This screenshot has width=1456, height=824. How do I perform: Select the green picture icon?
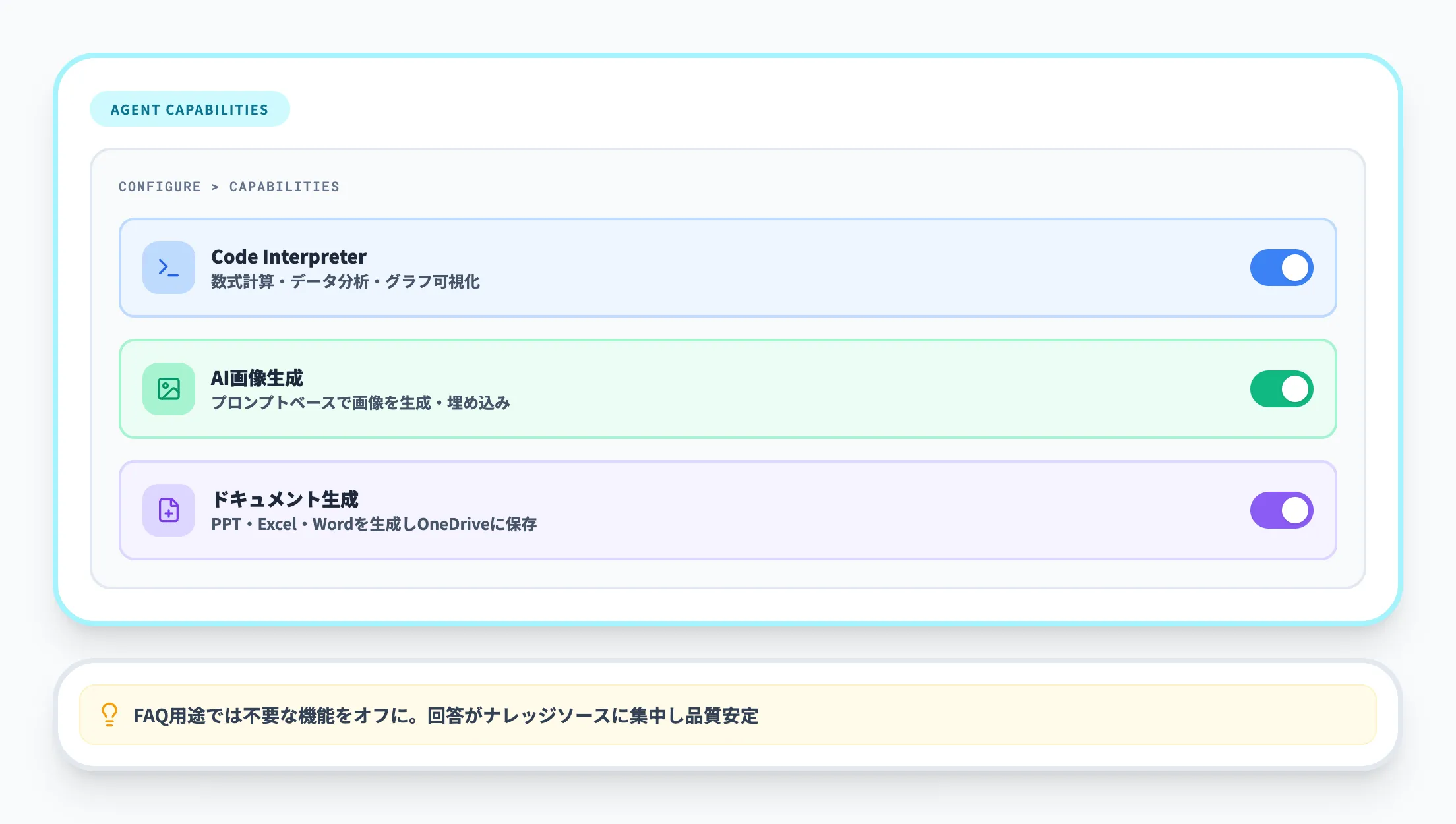pyautogui.click(x=168, y=389)
